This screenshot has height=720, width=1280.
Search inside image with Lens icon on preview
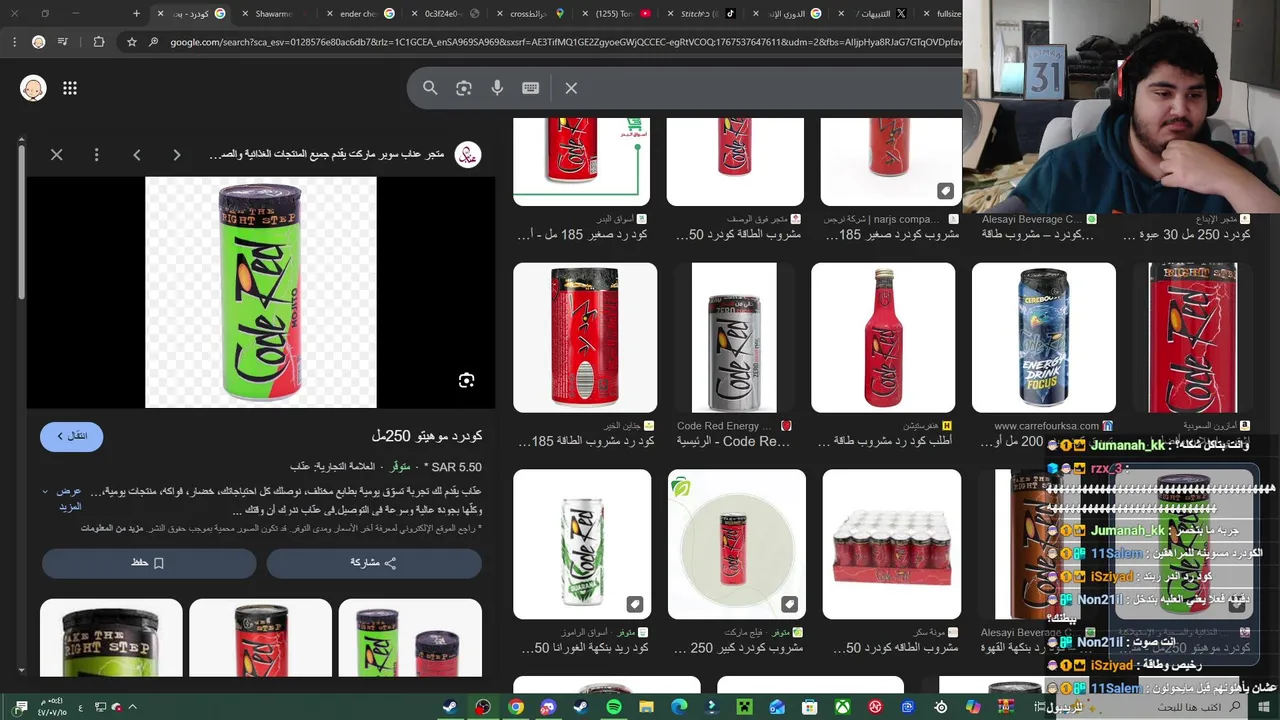[x=466, y=380]
